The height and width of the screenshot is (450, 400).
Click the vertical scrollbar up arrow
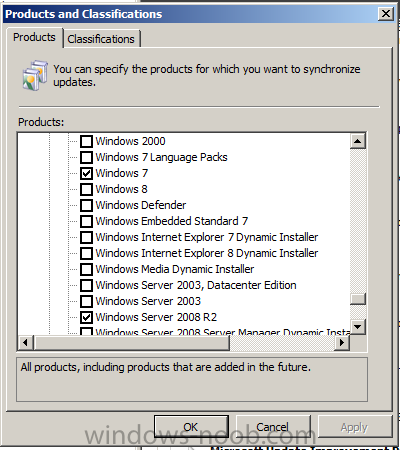pos(358,141)
